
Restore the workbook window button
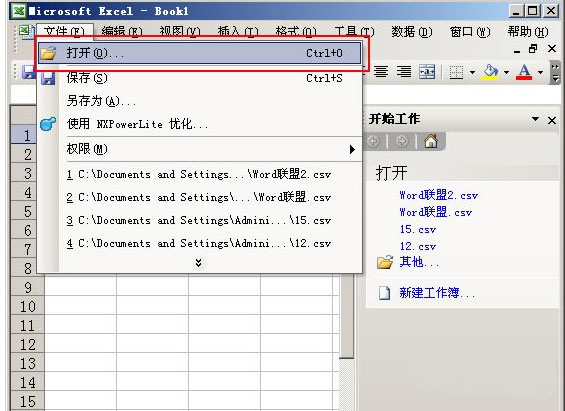[x=533, y=48]
